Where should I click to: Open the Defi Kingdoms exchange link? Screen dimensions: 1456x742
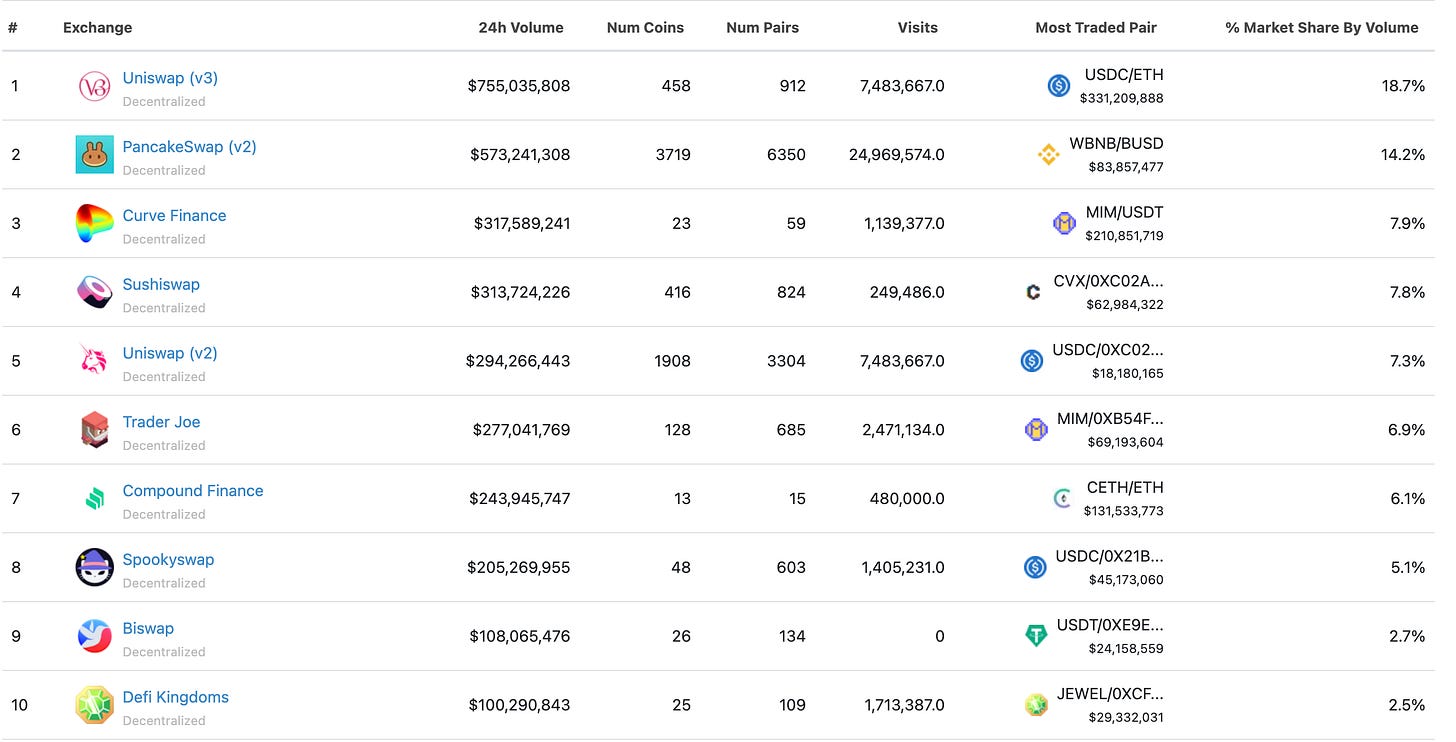(175, 698)
